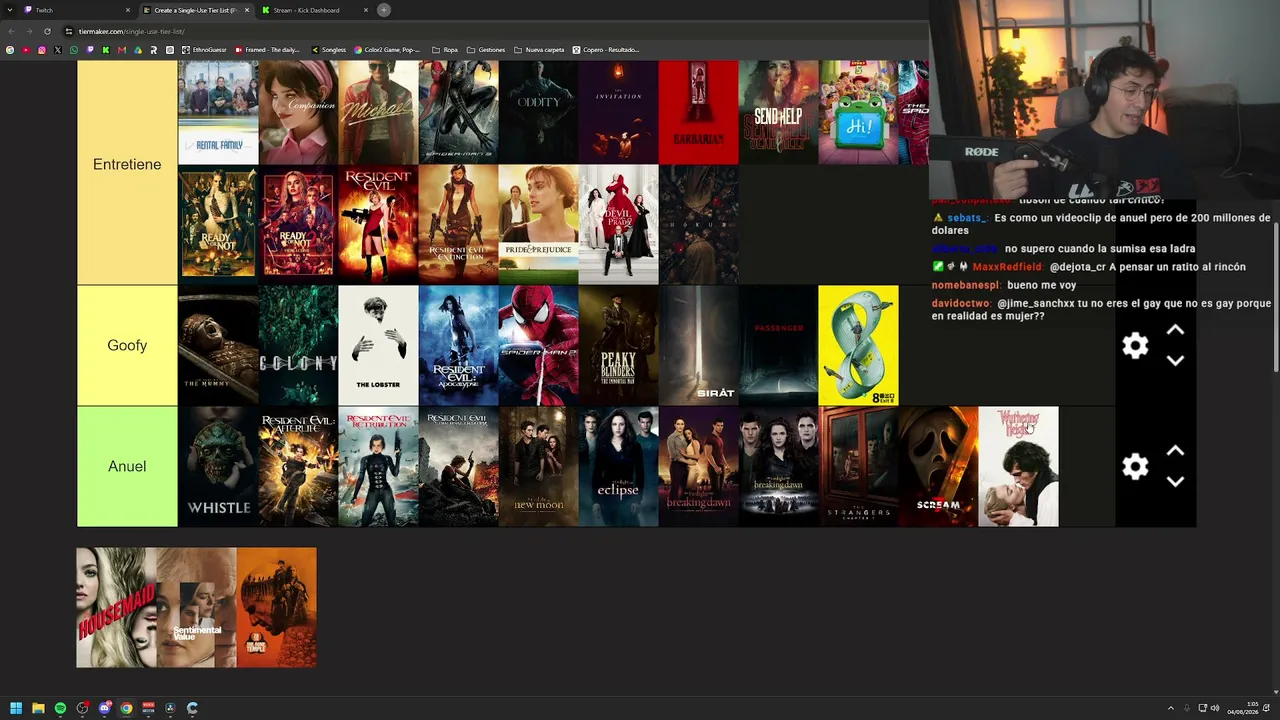The width and height of the screenshot is (1280, 720).
Task: Close the Kick Dashboard tab
Action: [x=366, y=10]
